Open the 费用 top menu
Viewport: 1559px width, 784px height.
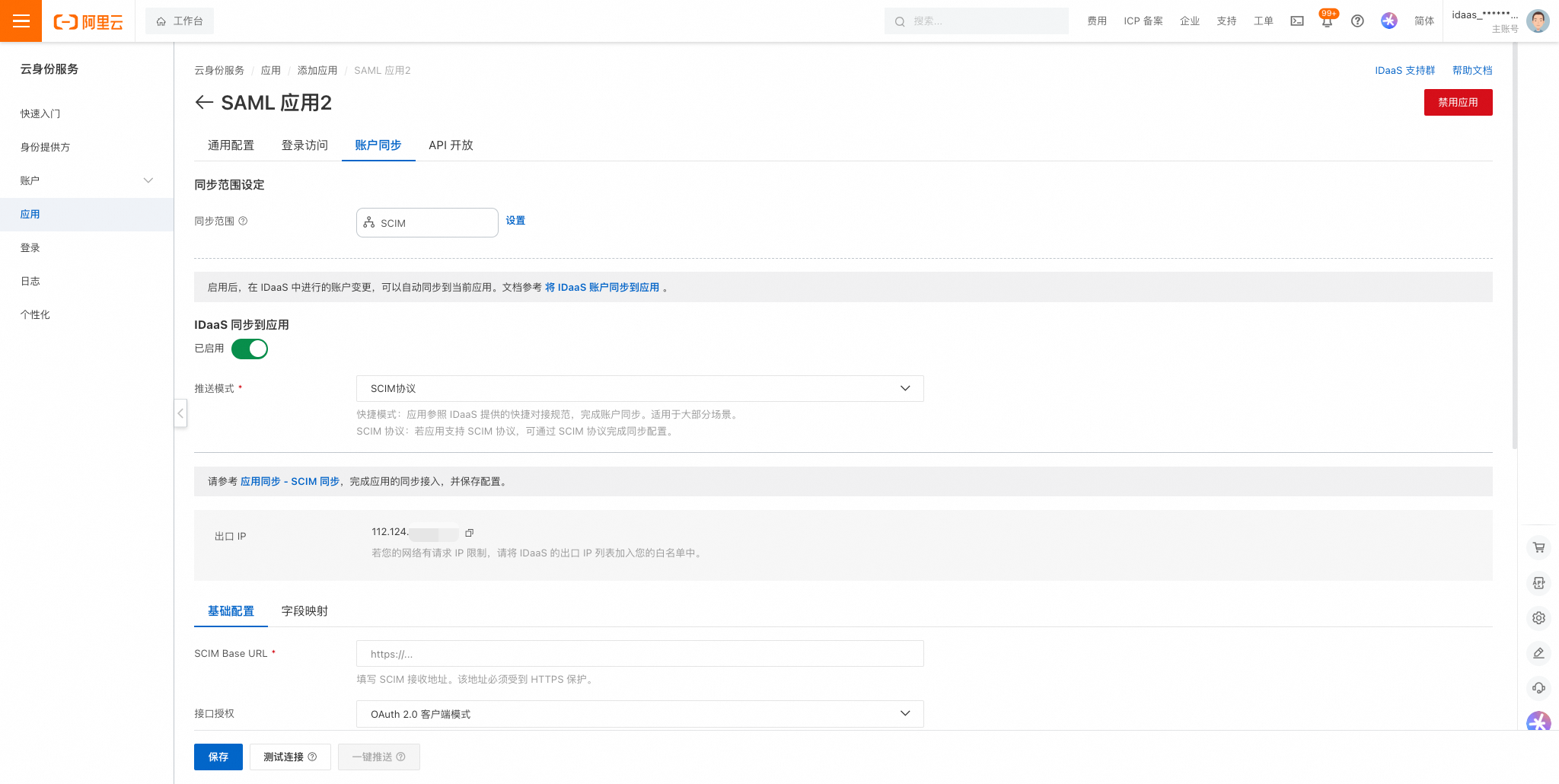tap(1097, 21)
